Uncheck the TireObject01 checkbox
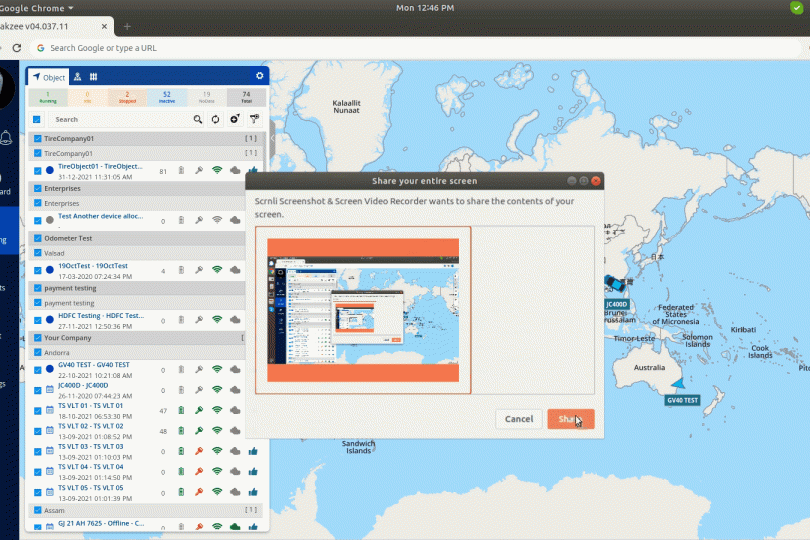The height and width of the screenshot is (540, 810). 37,171
